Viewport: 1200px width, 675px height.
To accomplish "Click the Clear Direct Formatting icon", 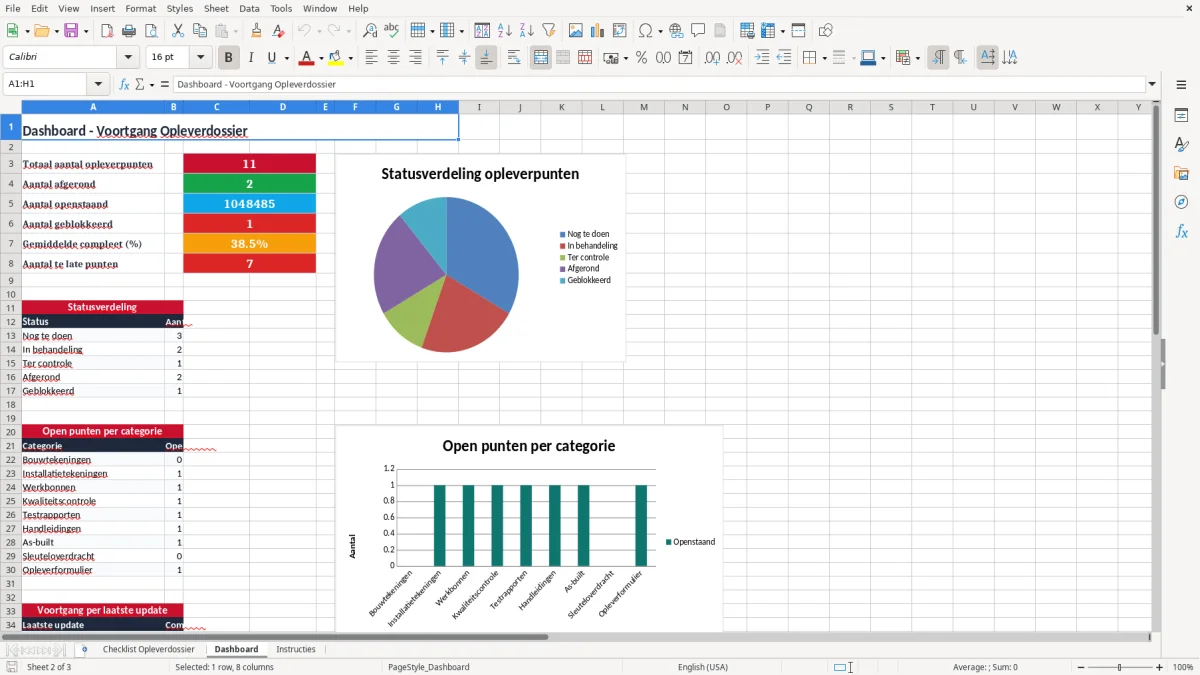I will tap(279, 31).
